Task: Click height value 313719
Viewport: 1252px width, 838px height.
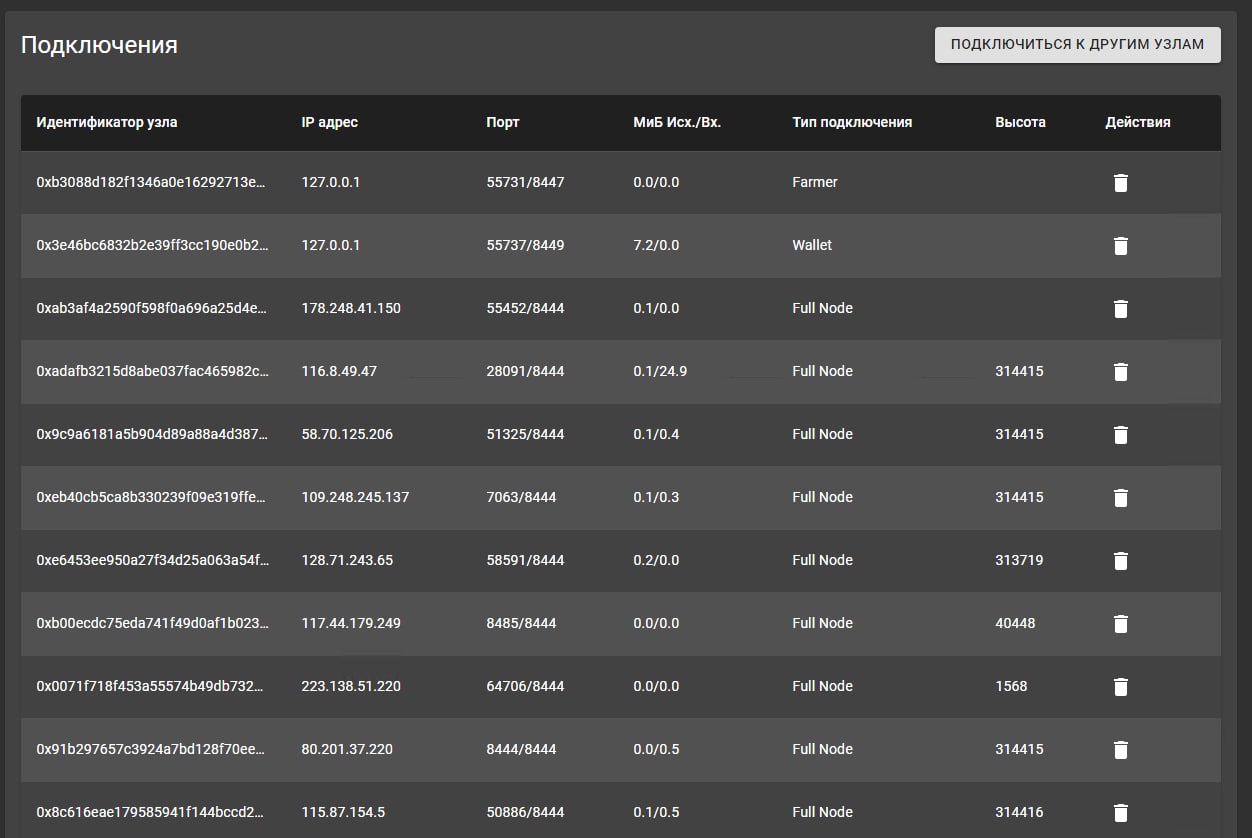Action: pos(1019,560)
